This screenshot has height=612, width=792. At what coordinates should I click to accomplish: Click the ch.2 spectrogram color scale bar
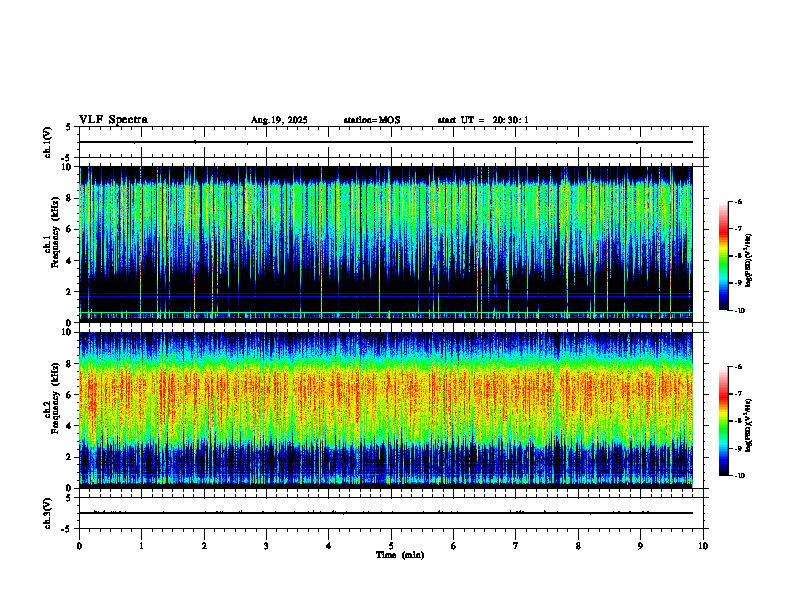point(723,421)
